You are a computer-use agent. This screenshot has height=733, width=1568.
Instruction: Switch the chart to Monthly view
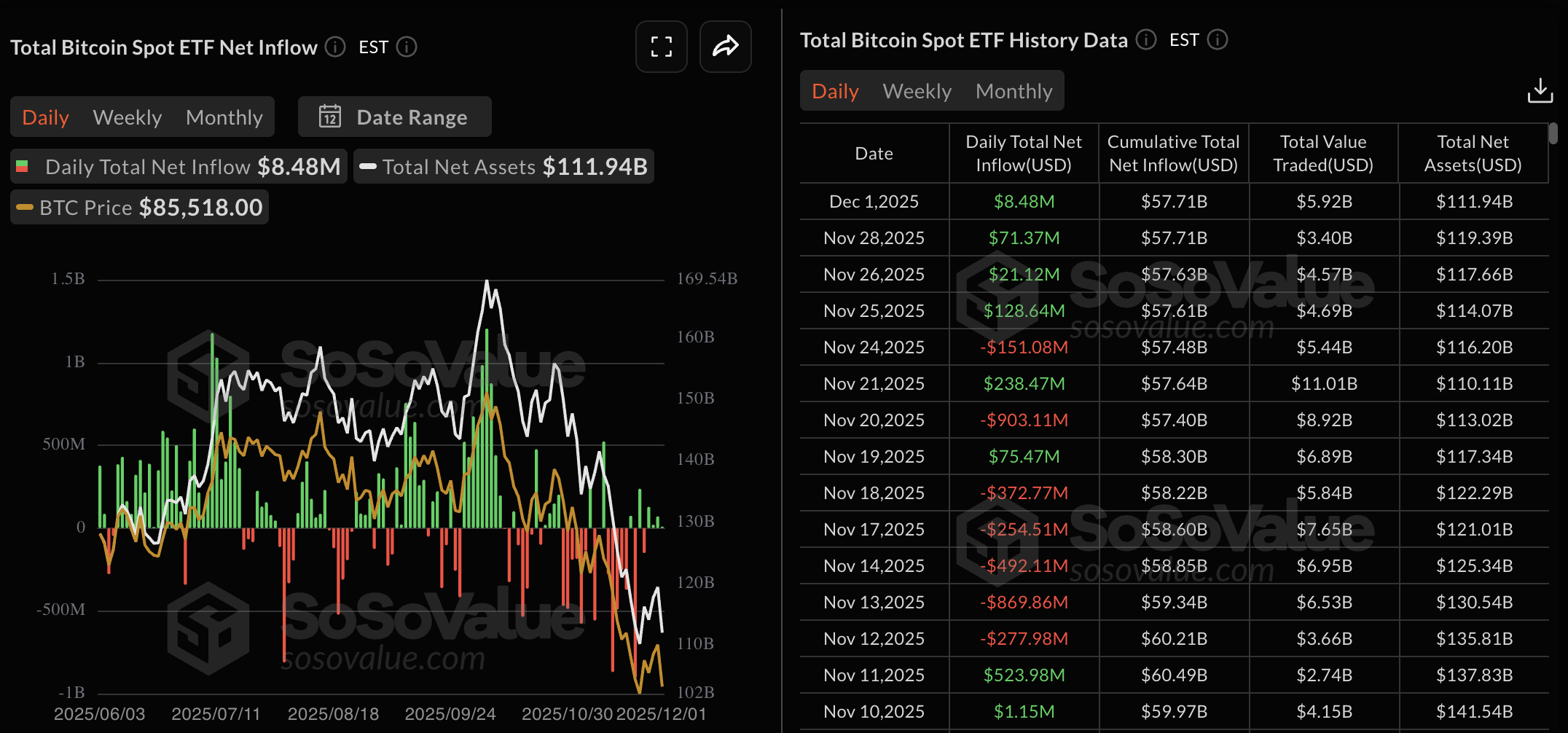224,117
